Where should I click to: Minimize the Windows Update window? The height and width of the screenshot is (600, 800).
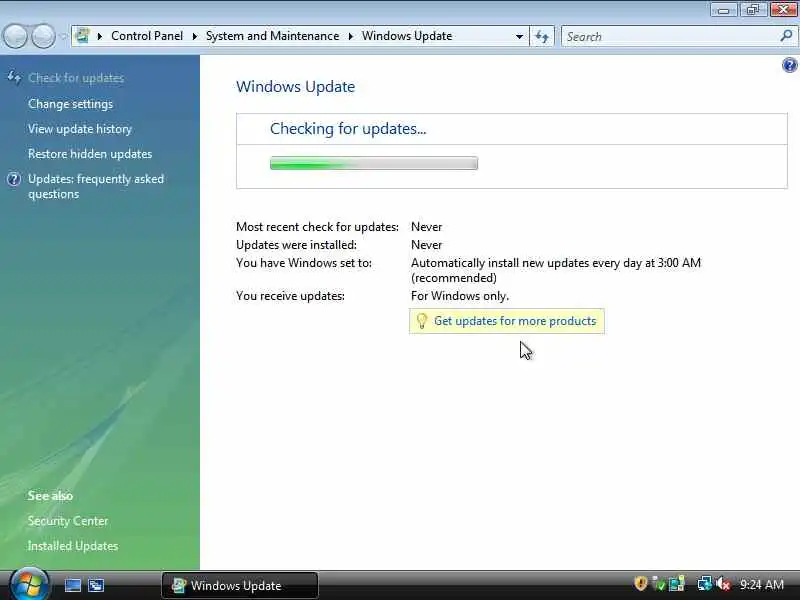[x=723, y=9]
